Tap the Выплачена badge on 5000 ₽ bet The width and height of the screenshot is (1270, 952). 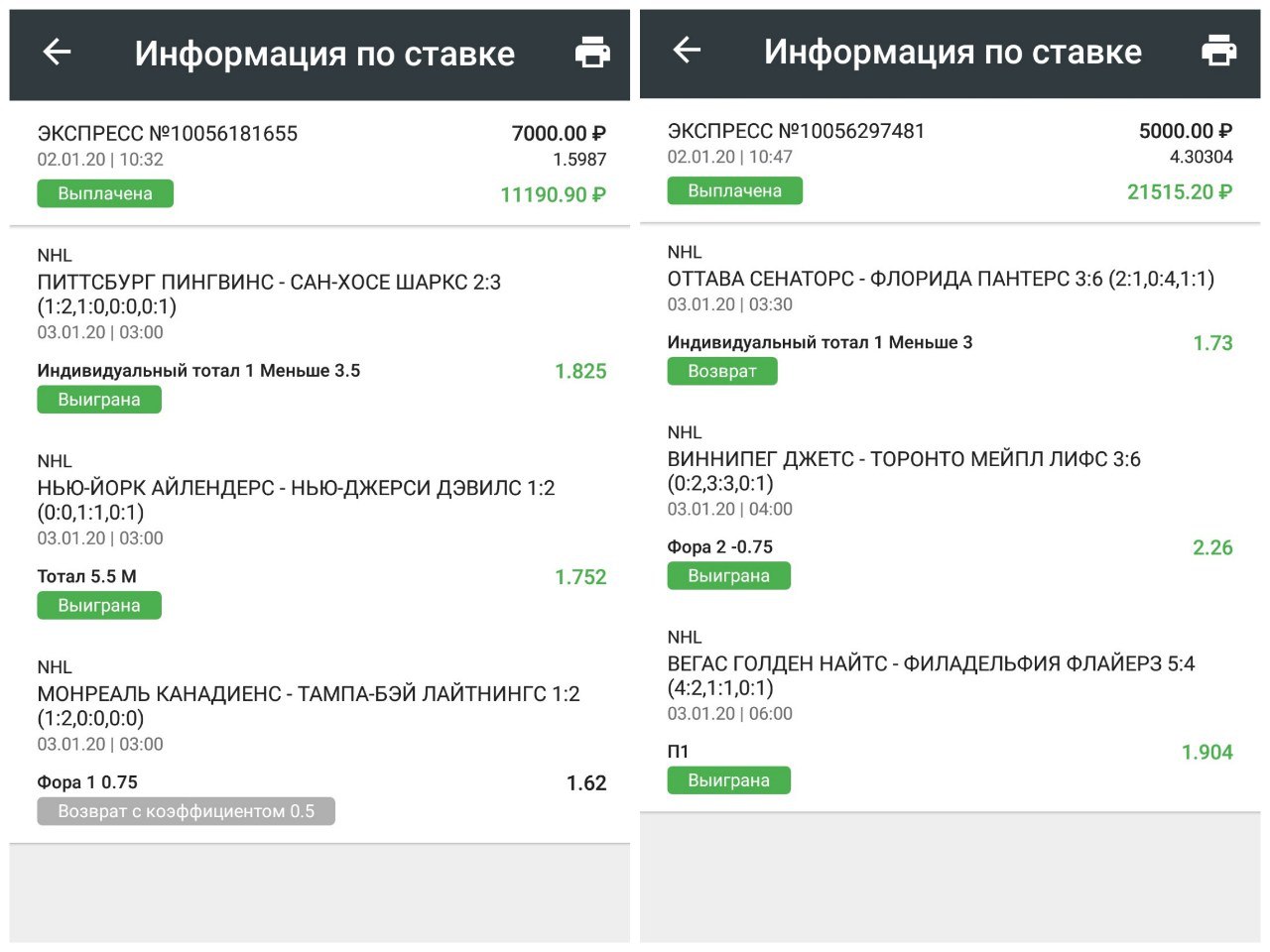pyautogui.click(x=734, y=190)
